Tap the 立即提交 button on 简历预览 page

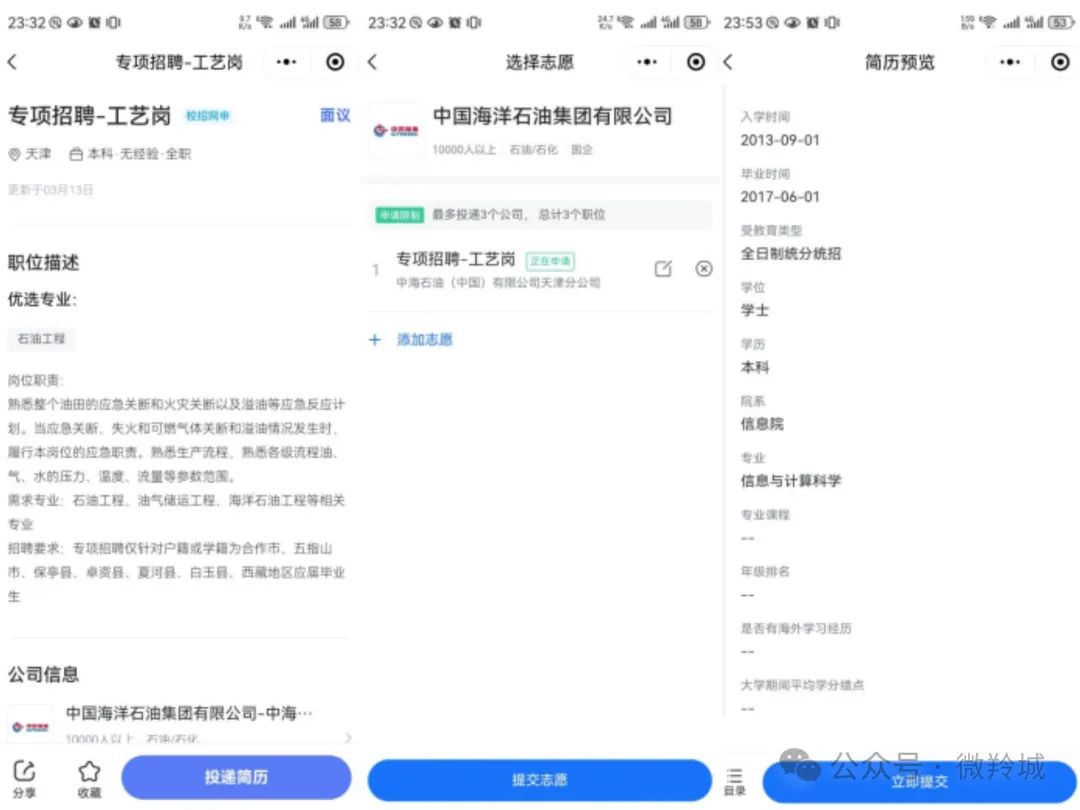919,784
